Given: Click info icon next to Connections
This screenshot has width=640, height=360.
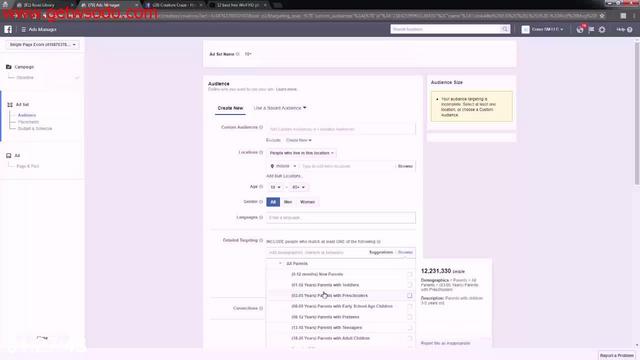Looking at the screenshot, I should click(261, 308).
